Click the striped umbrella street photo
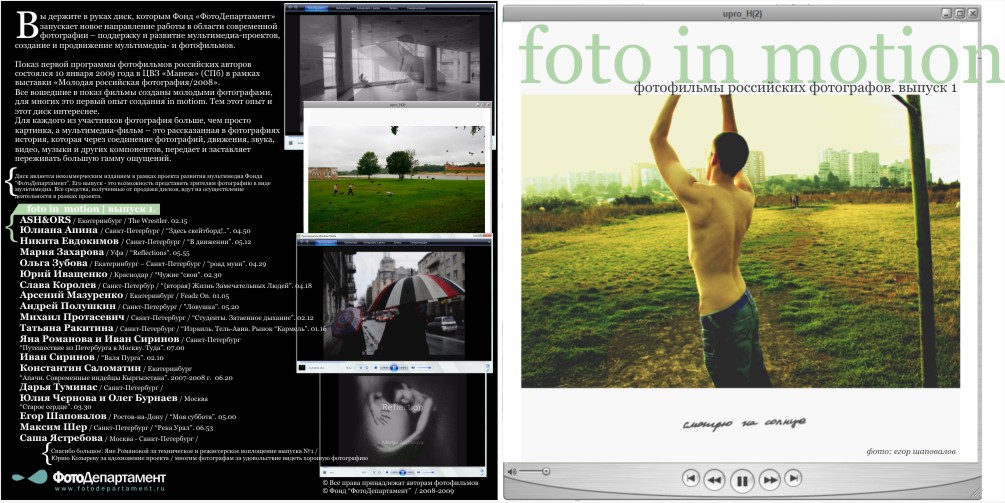 [x=394, y=304]
